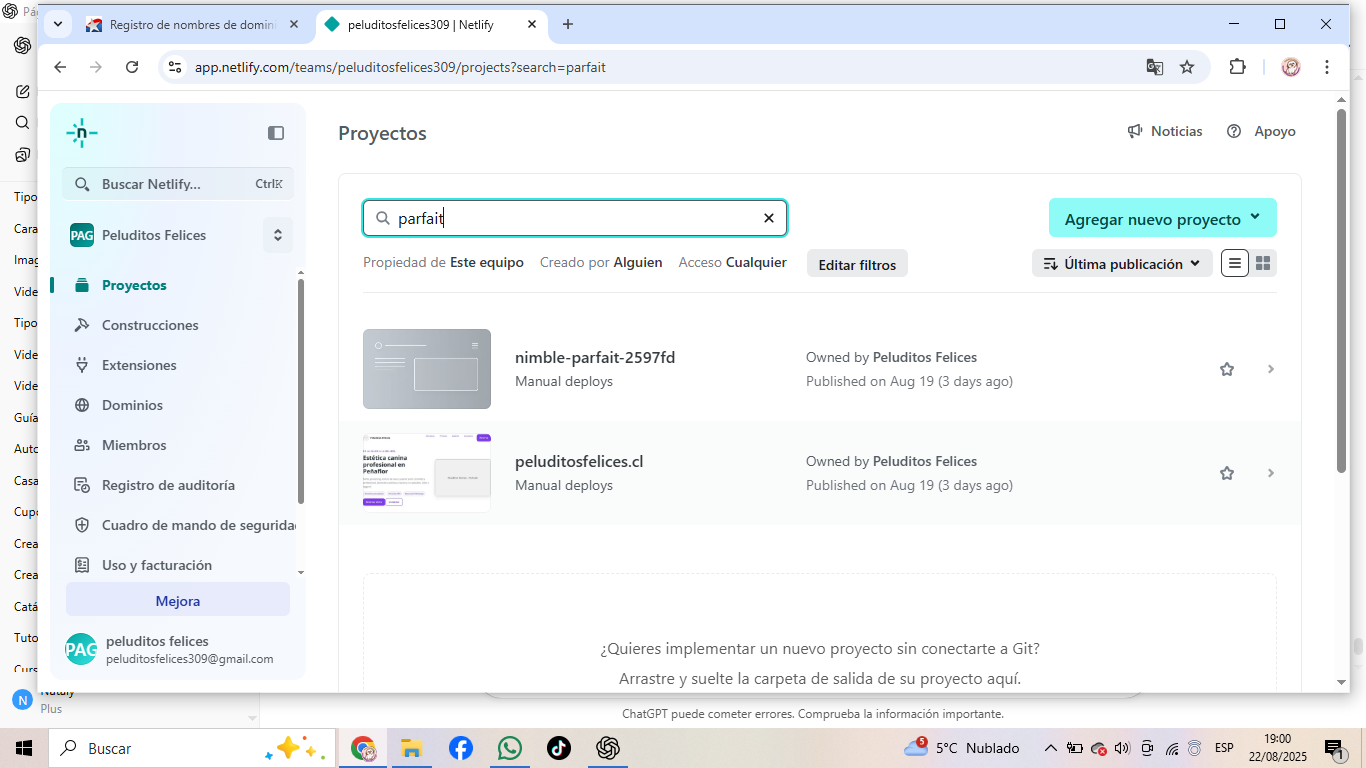1366x768 pixels.
Task: Launch Facebook from the taskbar
Action: point(461,748)
